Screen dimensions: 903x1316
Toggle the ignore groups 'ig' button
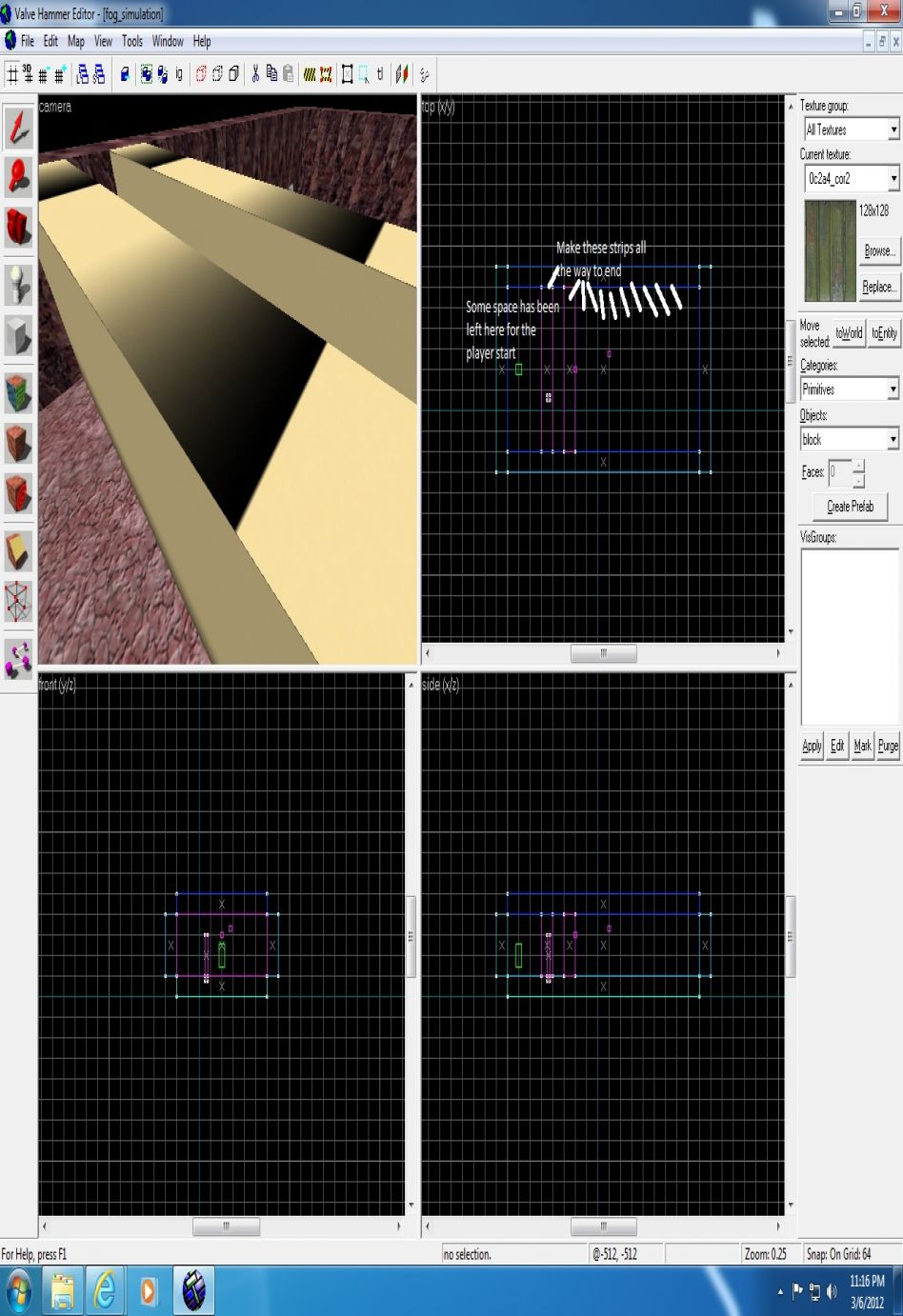click(x=178, y=74)
